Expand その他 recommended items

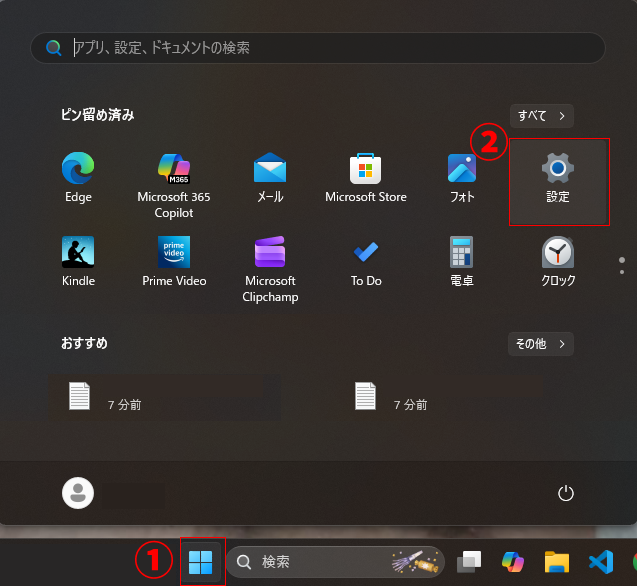click(x=541, y=344)
